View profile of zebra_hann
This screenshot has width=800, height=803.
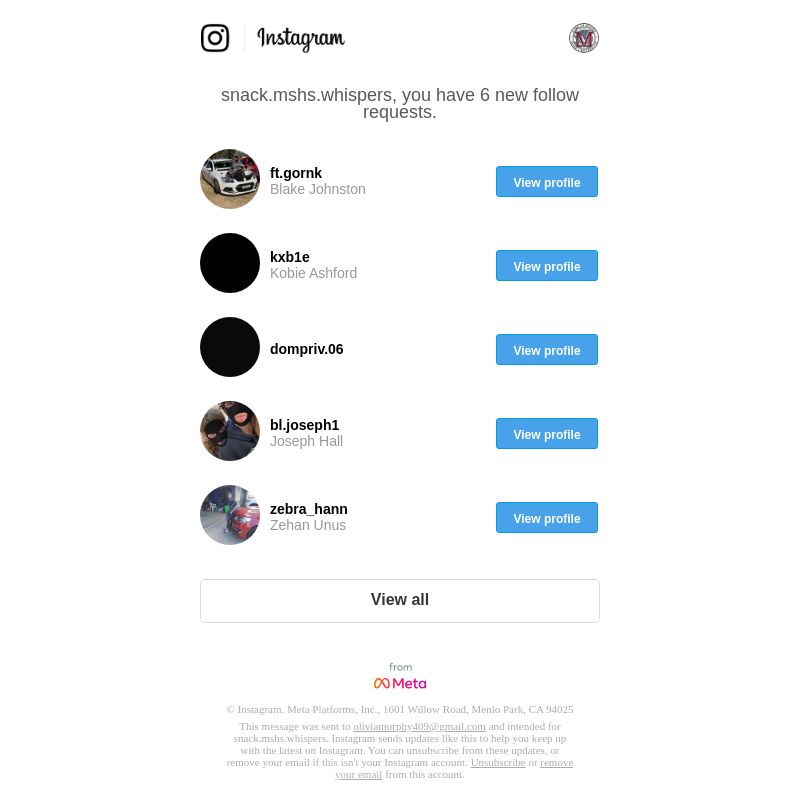coord(546,517)
